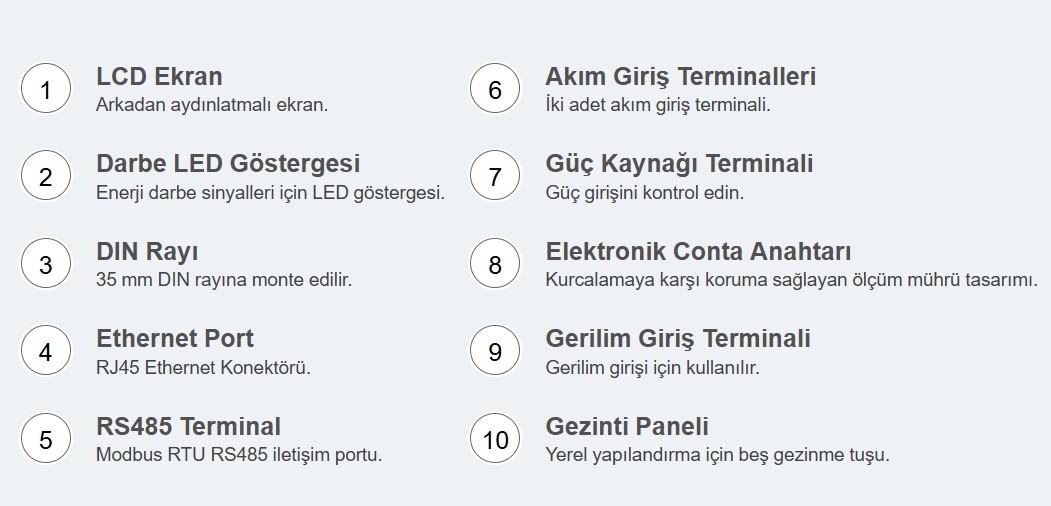Viewport: 1051px width, 506px height.
Task: Click the number 2 circle badge
Action: 45,177
